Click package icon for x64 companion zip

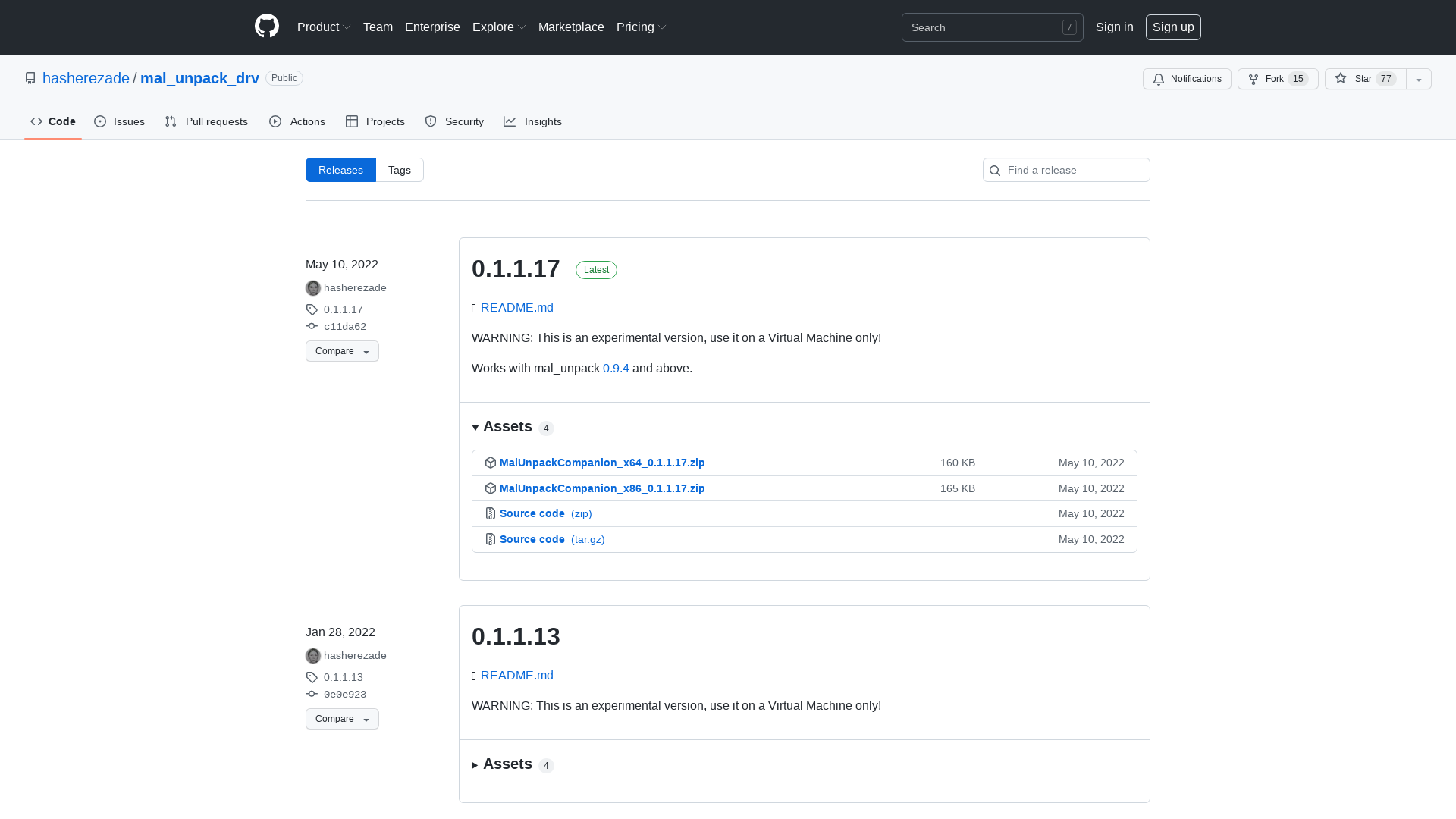tap(491, 463)
